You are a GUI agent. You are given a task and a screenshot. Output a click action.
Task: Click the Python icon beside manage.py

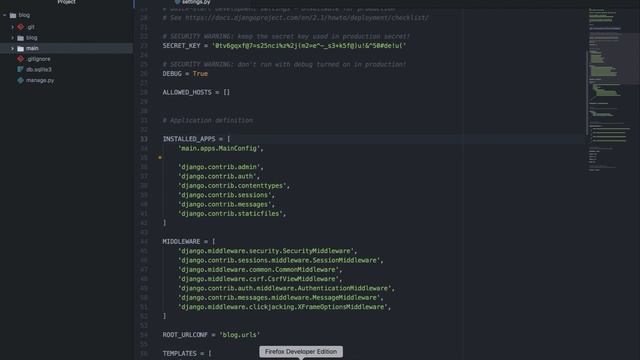coord(20,80)
